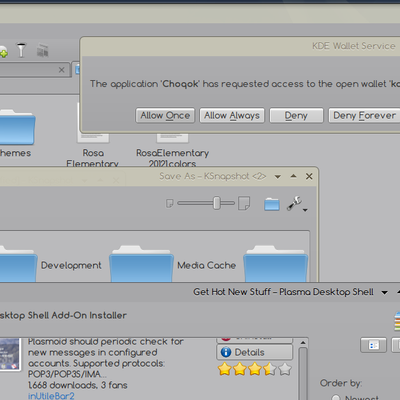Adjust the icon size zoom slider handle
This screenshot has width=400, height=400.
[217, 203]
